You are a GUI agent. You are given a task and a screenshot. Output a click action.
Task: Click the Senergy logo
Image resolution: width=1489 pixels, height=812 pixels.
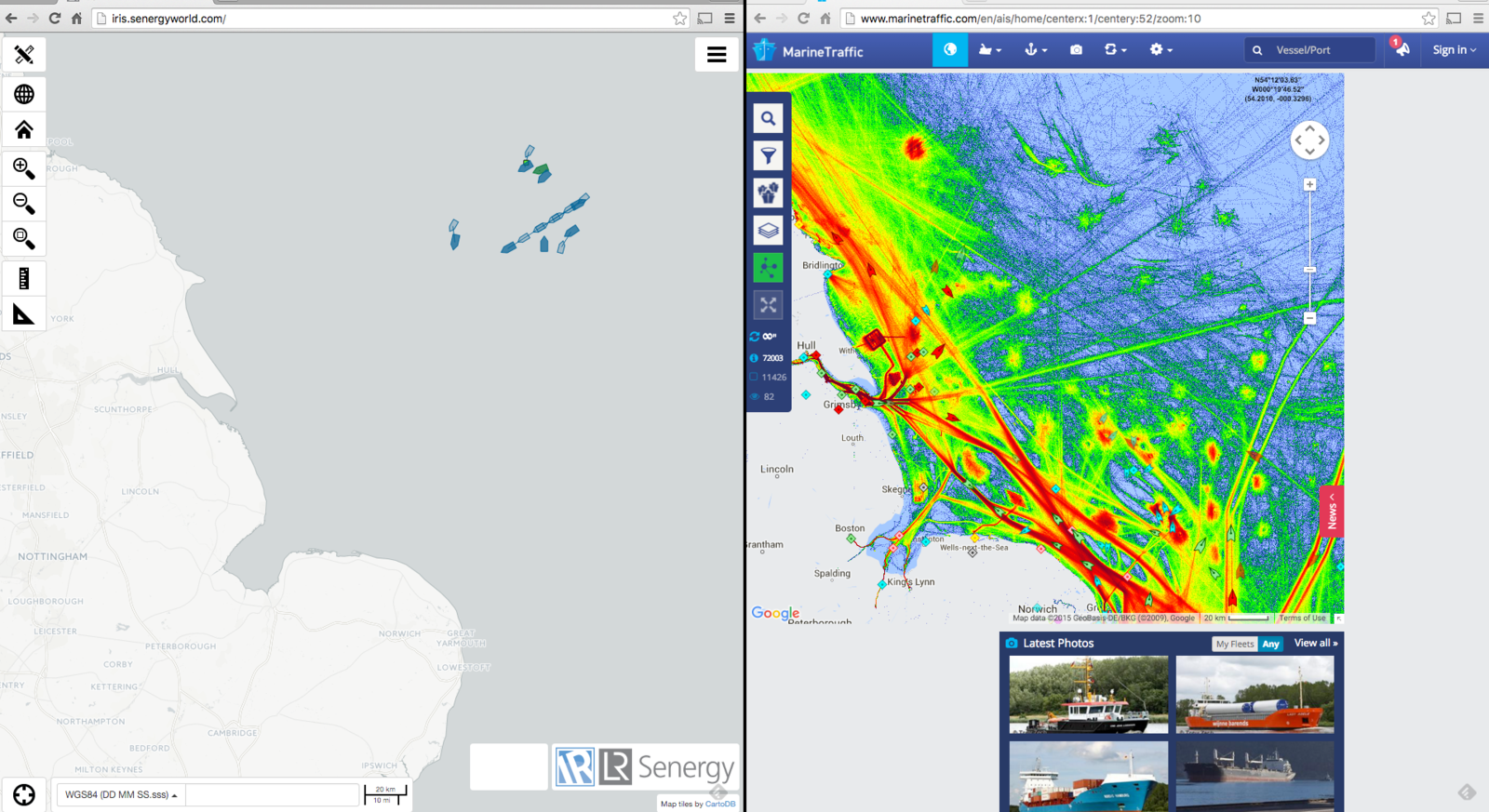(x=646, y=766)
